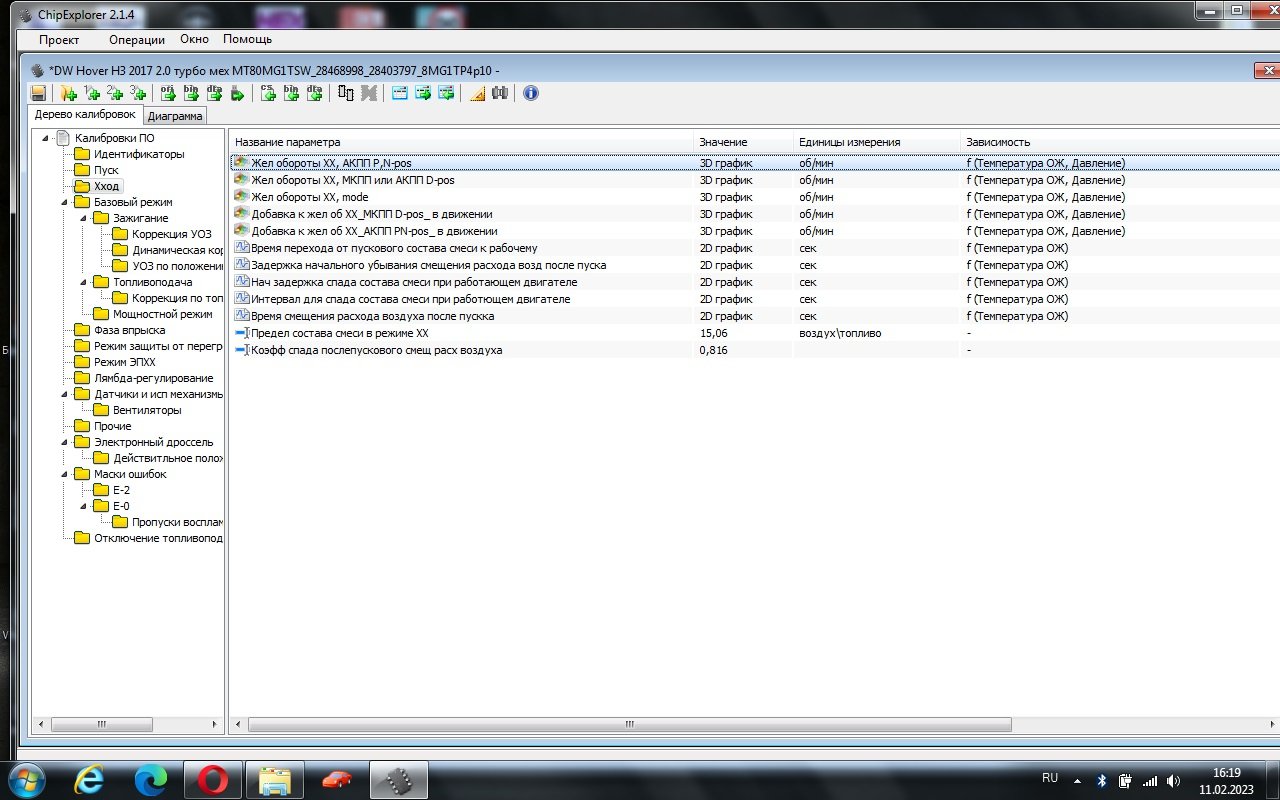Open the 'Операции' menu
1280x800 pixels.
[137, 40]
